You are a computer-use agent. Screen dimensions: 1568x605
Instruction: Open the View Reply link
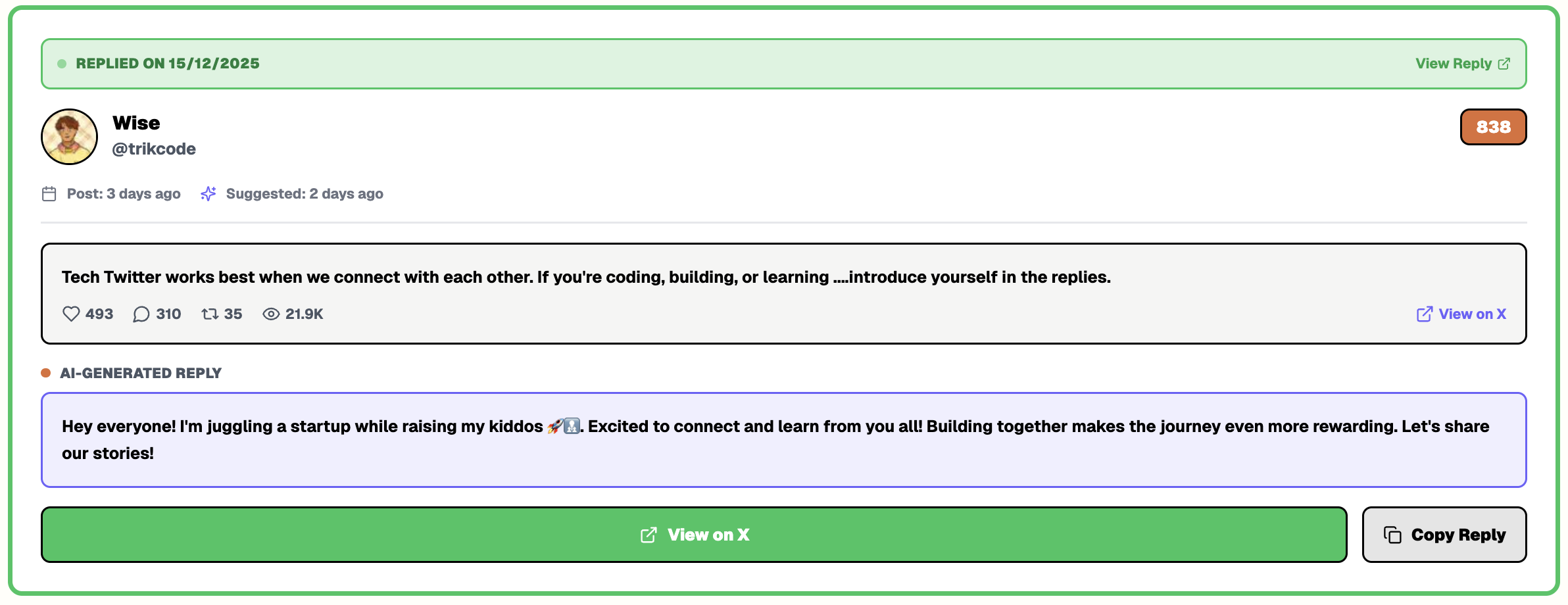[x=1453, y=63]
